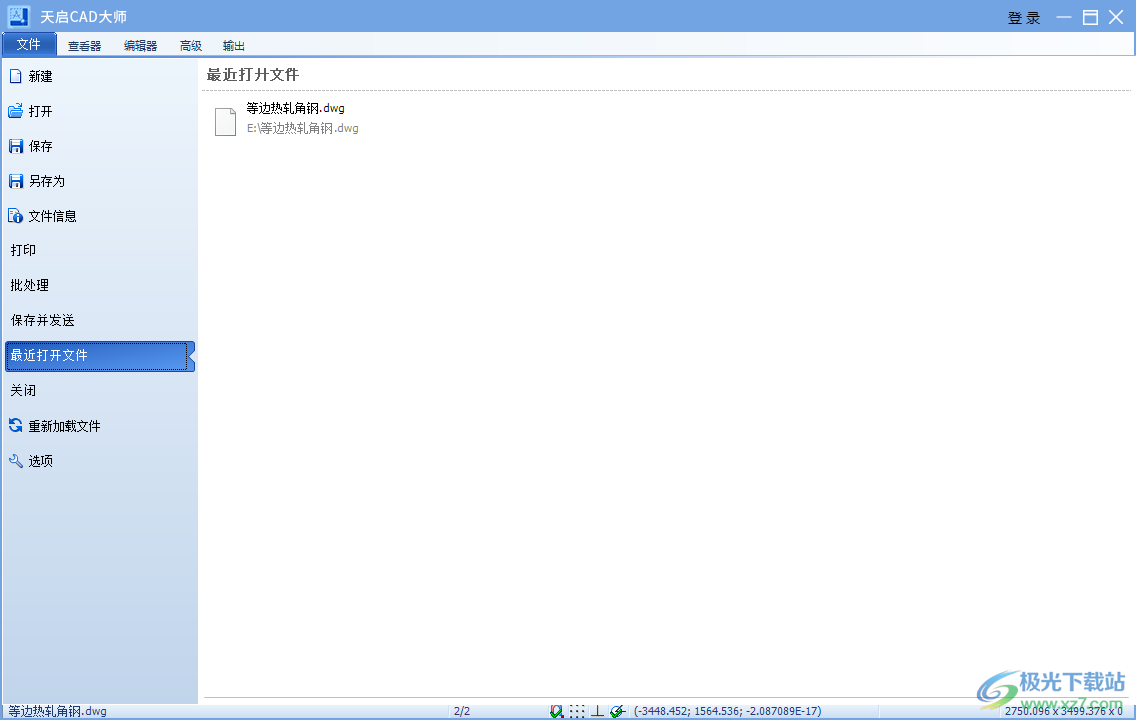The image size is (1136, 720).
Task: Click the info document icon beside 文件信息
Action: tap(15, 216)
